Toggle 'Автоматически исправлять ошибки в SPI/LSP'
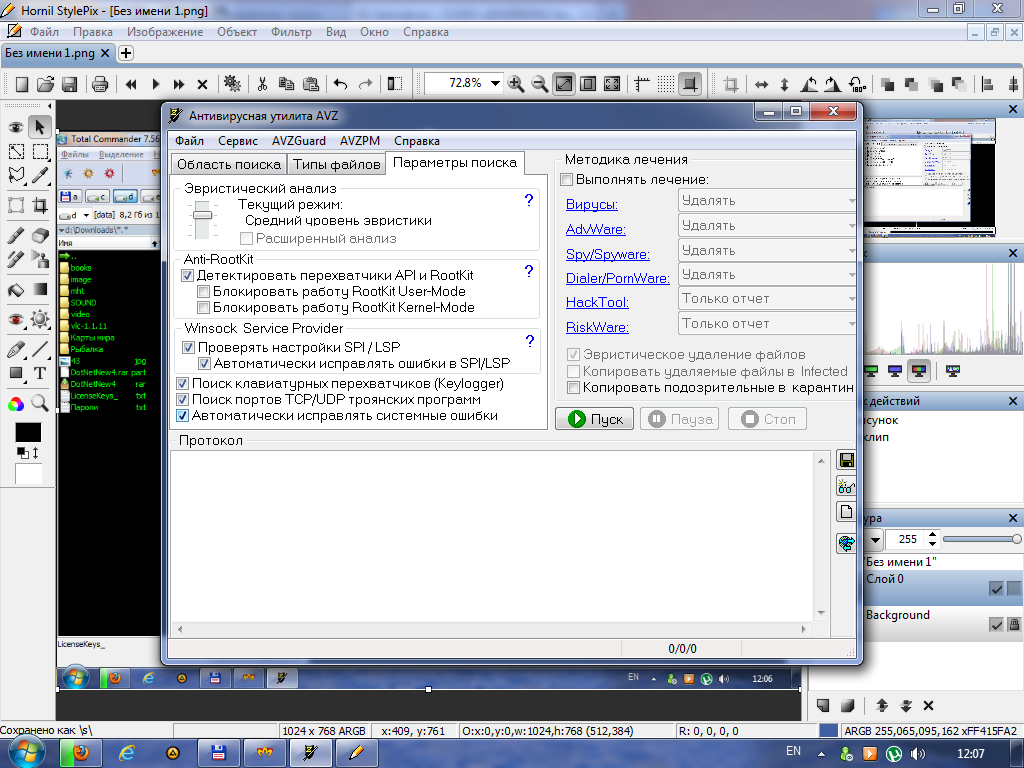The height and width of the screenshot is (768, 1024). [x=204, y=363]
